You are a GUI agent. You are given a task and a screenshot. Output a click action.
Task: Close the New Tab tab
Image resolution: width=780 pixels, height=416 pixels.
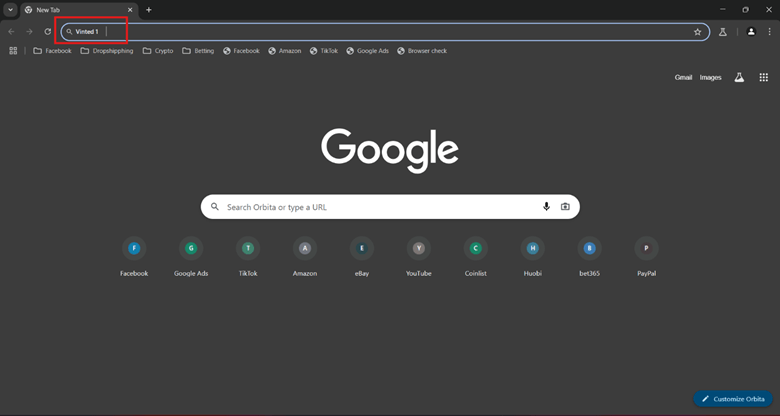pyautogui.click(x=130, y=10)
